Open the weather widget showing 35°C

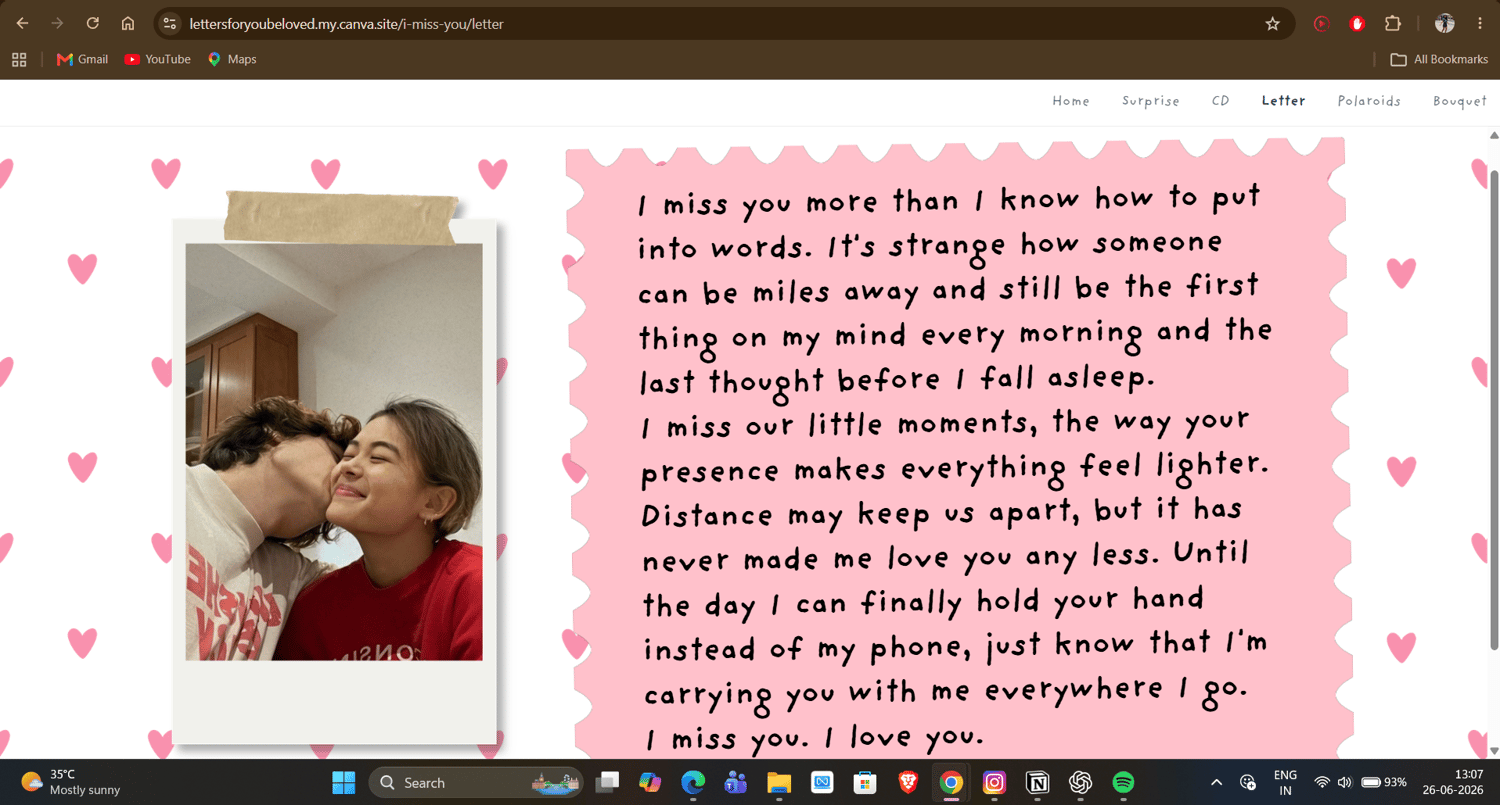click(70, 782)
